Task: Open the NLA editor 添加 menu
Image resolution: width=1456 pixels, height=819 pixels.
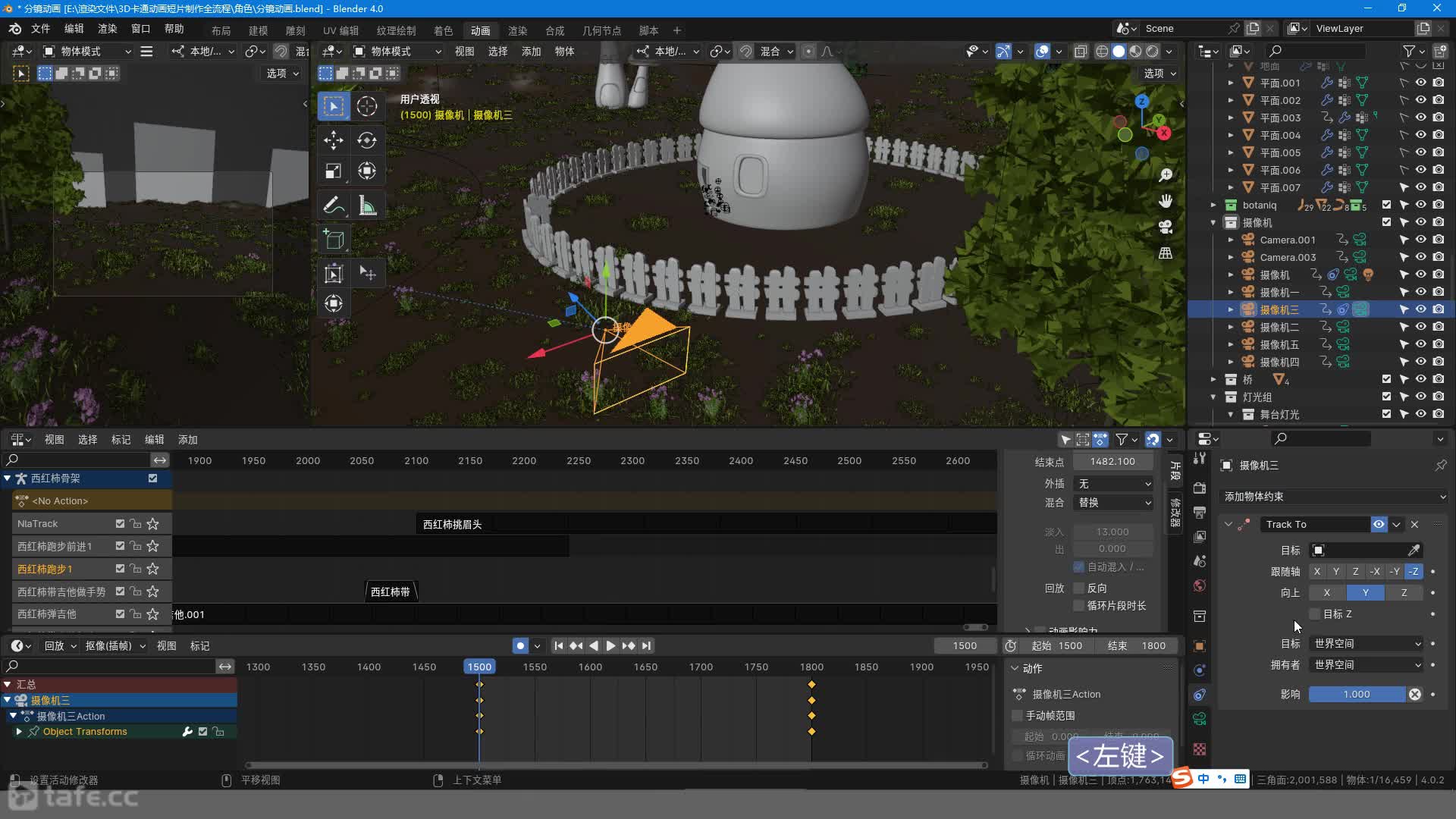Action: point(187,440)
